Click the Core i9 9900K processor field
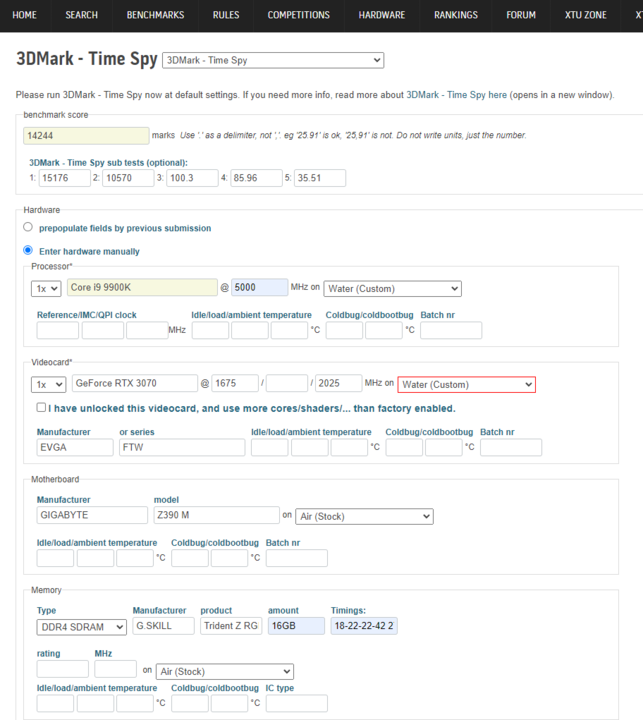The width and height of the screenshot is (643, 720). click(x=143, y=288)
